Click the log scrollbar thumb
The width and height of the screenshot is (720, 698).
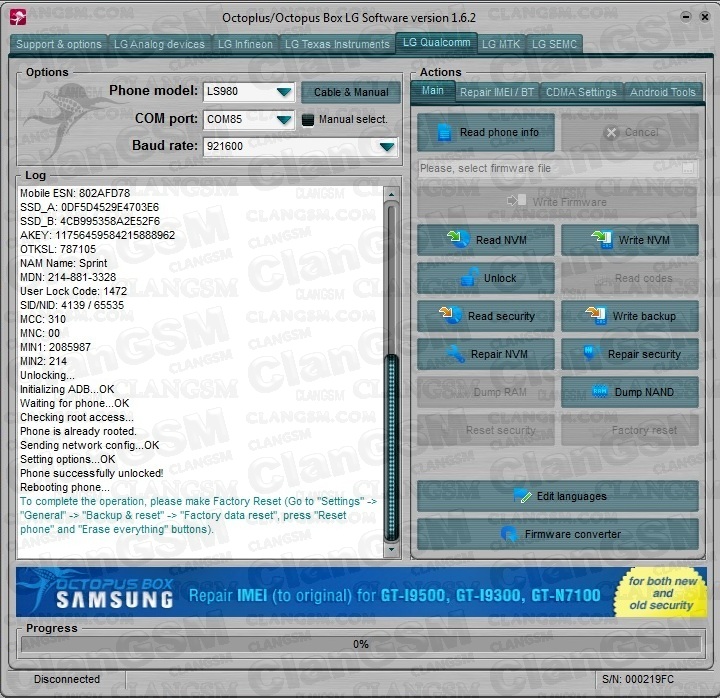(392, 448)
